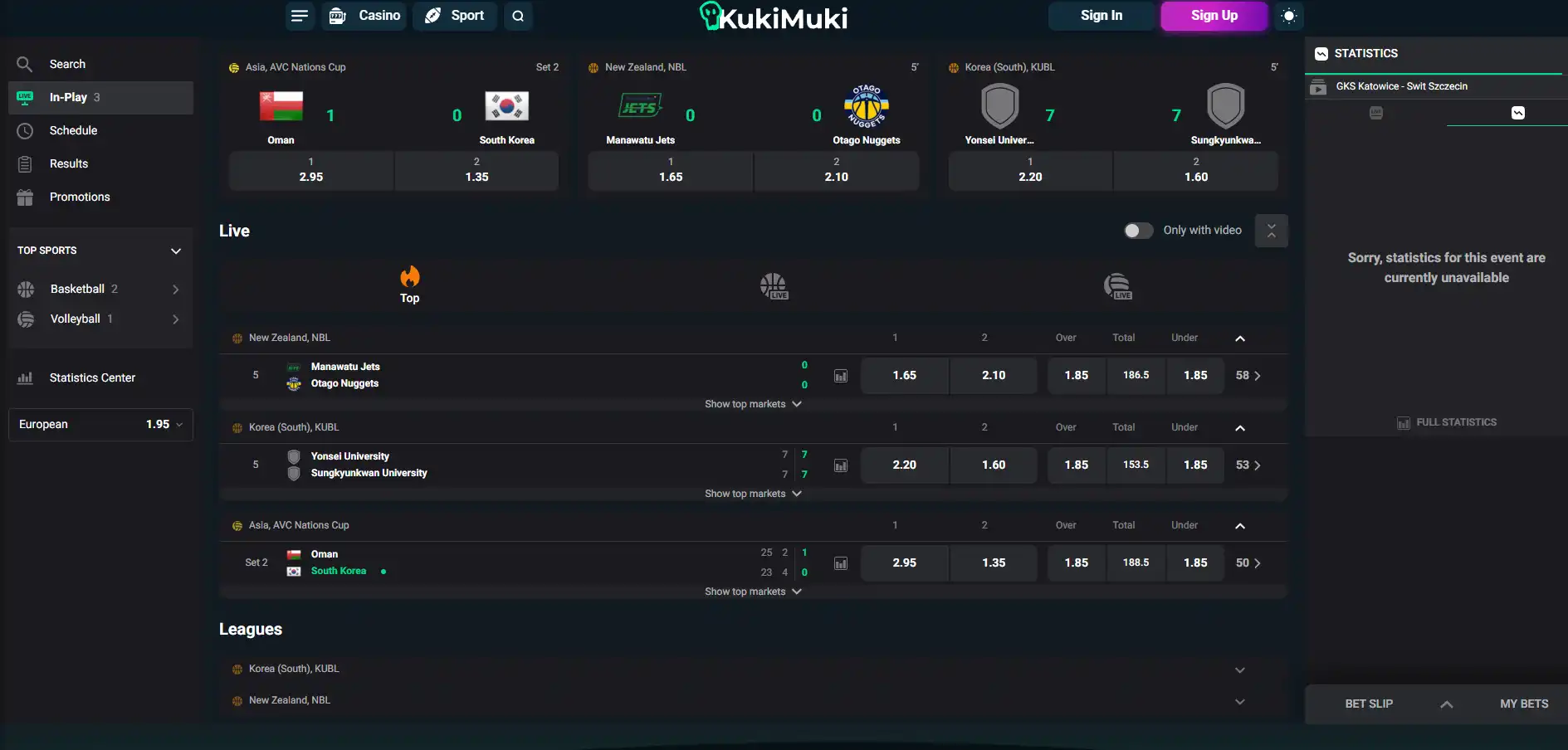Switch to the statistics chart tab icon
This screenshot has height=750, width=1568.
point(1518,113)
